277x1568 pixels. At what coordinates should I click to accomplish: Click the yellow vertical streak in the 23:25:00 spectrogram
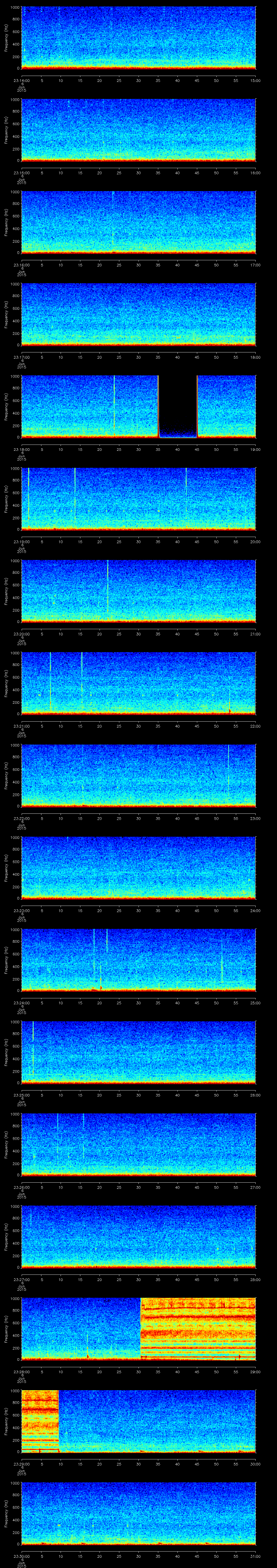[x=33, y=1049]
